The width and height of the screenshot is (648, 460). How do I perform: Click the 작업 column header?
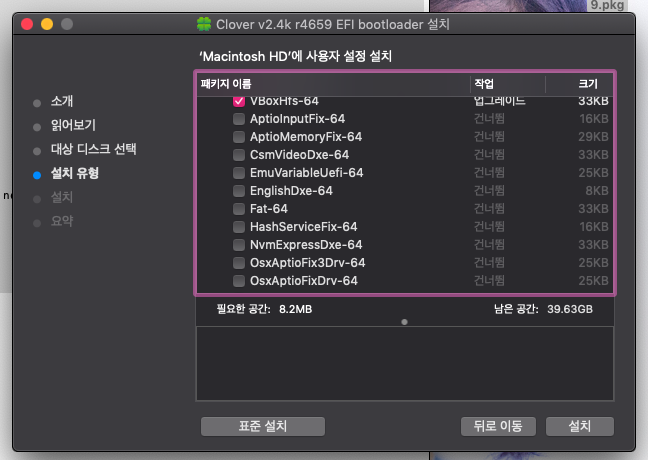point(508,84)
